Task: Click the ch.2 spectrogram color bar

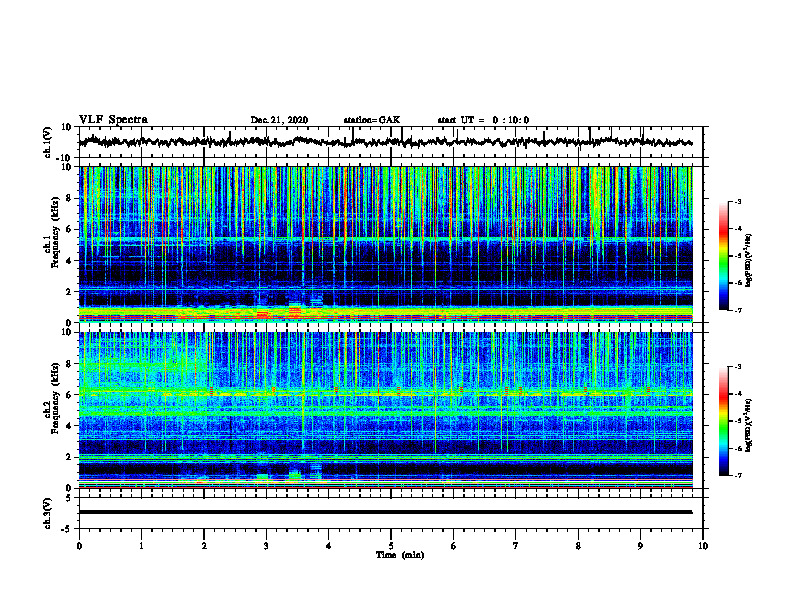Action: coord(723,421)
